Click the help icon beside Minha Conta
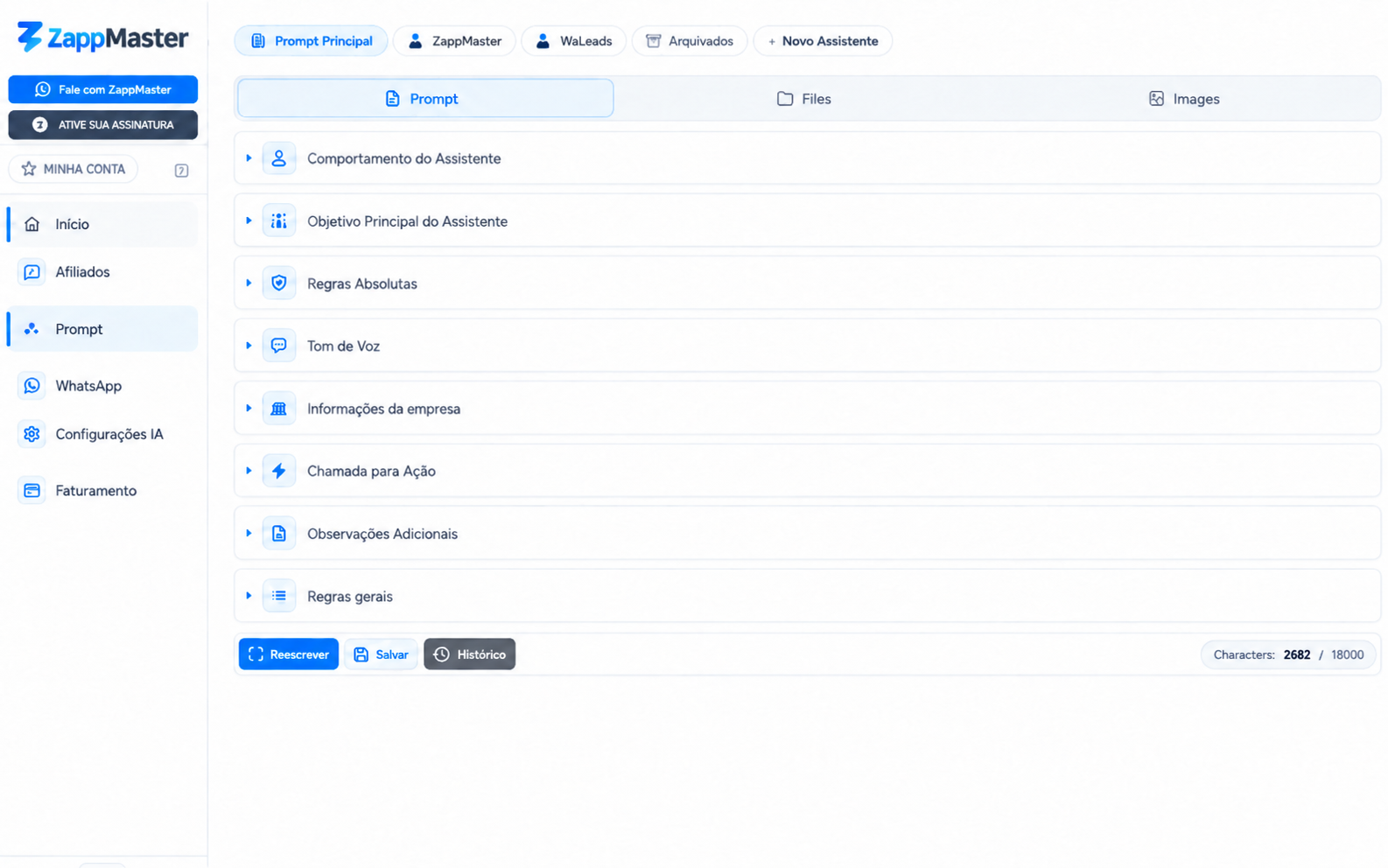 (x=181, y=171)
